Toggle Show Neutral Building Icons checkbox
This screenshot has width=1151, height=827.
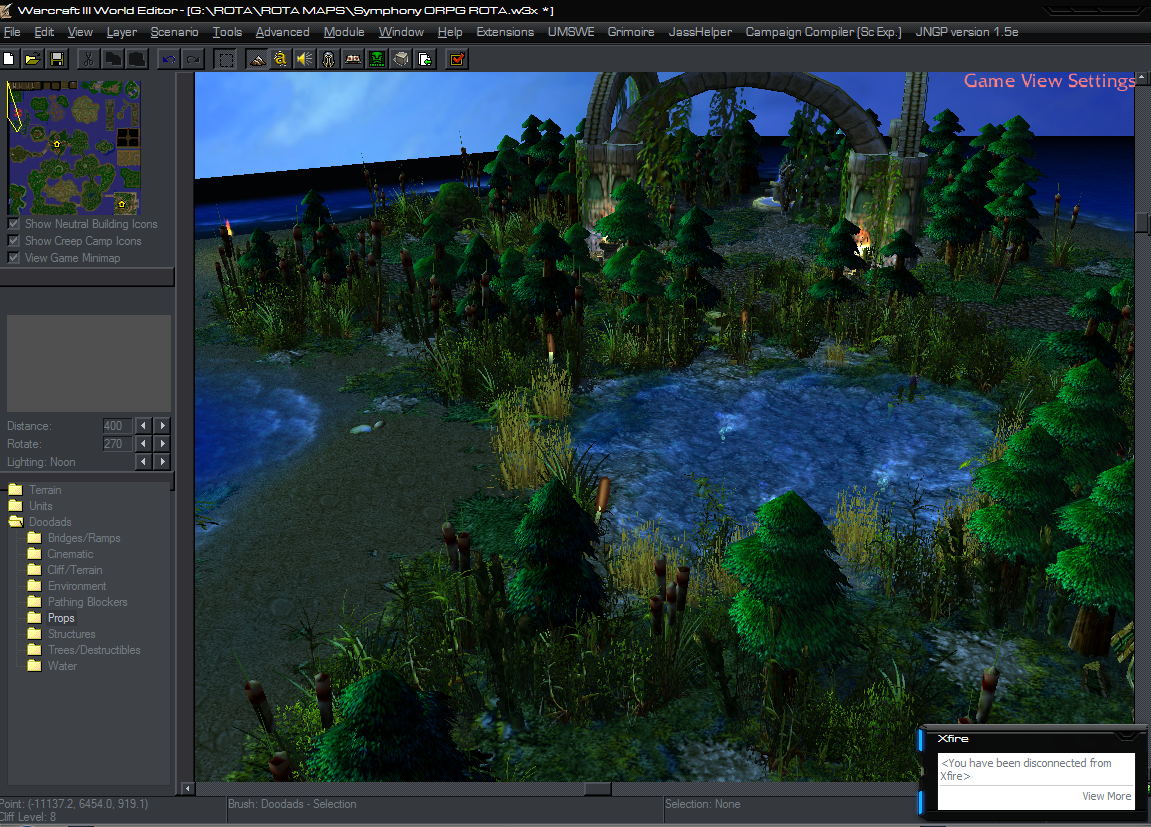(x=13, y=224)
